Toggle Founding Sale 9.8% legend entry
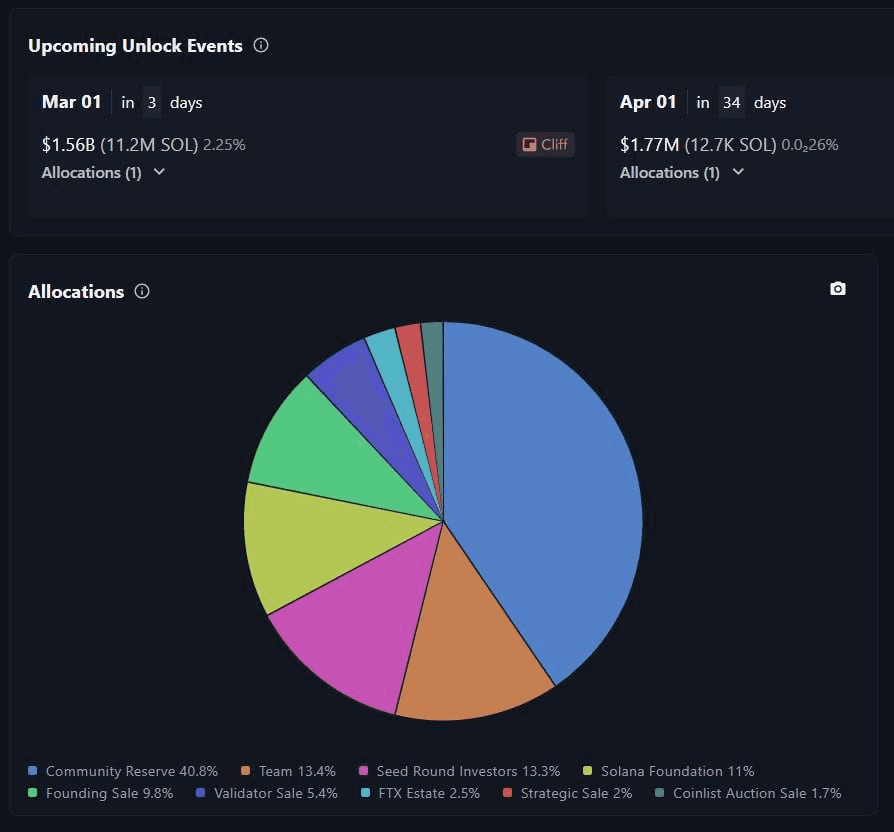Viewport: 894px width, 832px height. [101, 793]
